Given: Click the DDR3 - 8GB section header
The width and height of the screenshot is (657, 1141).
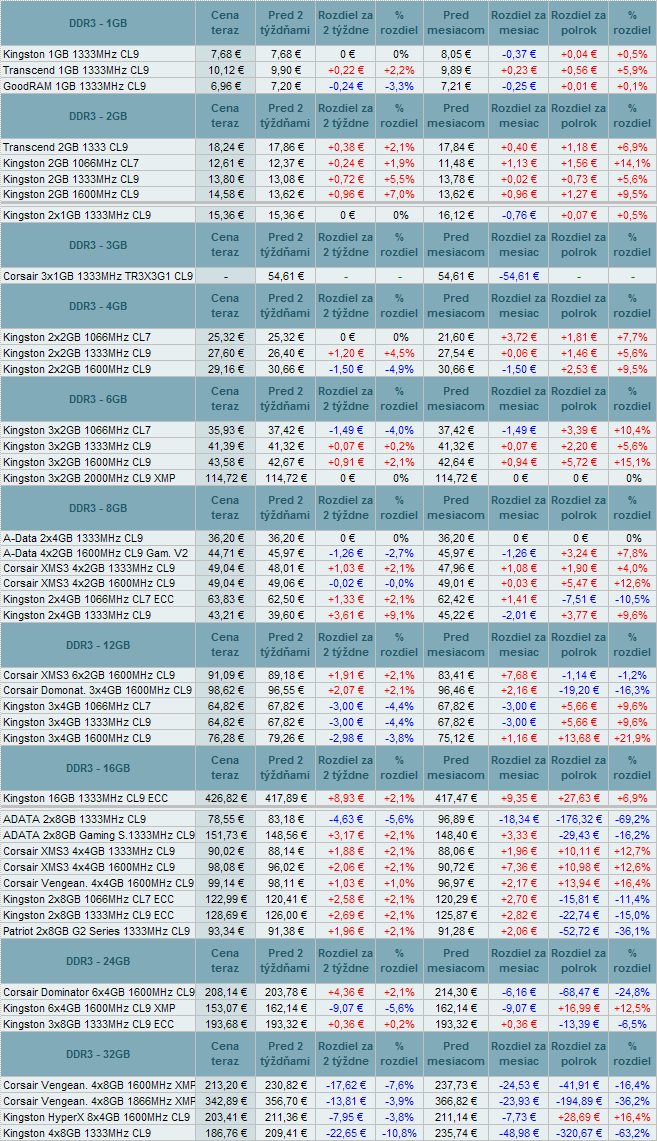Looking at the screenshot, I should point(97,508).
